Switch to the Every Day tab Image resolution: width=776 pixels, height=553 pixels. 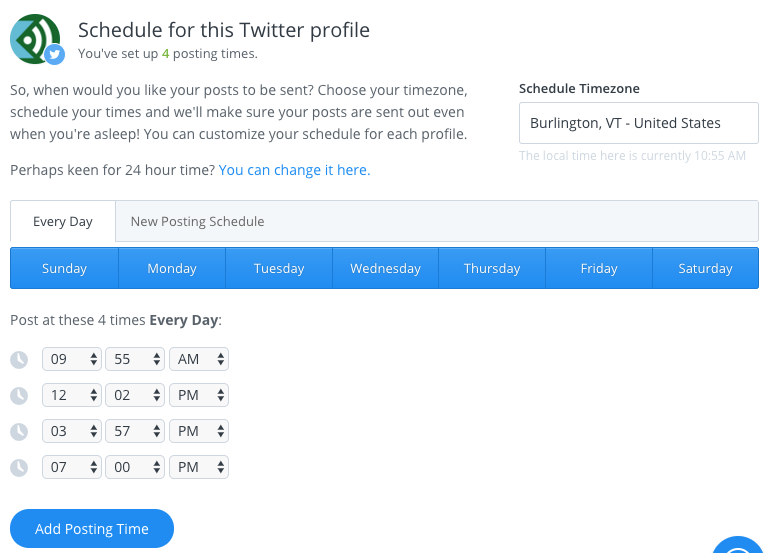tap(63, 221)
